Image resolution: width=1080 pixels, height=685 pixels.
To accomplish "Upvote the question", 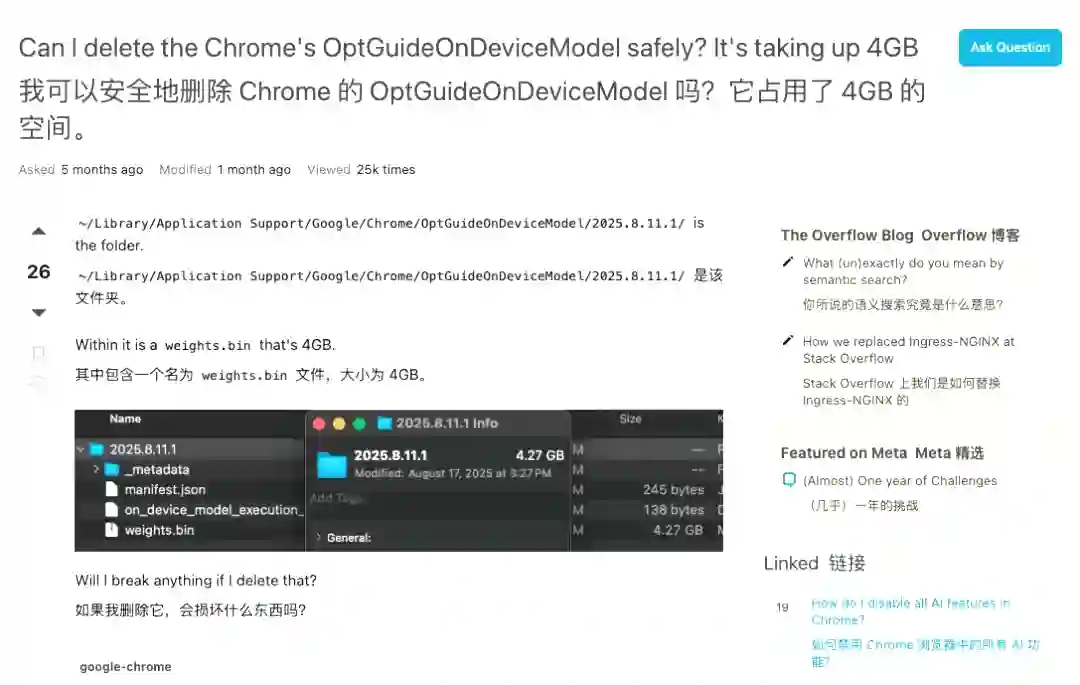I will click(39, 231).
